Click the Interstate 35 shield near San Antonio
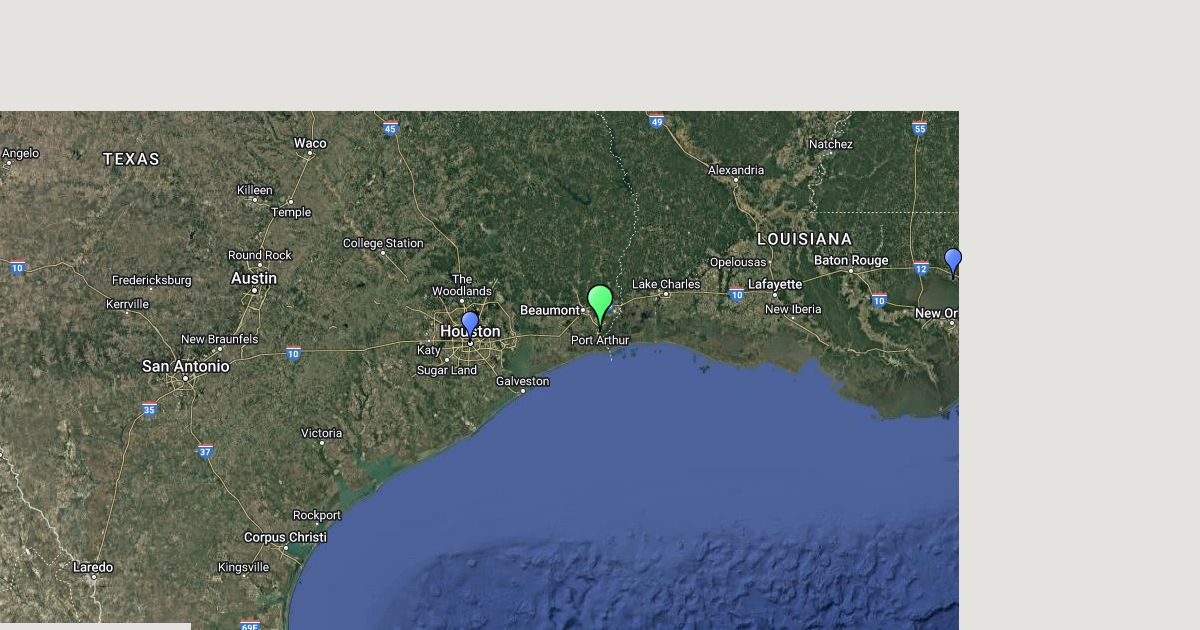1200x630 pixels. 149,409
